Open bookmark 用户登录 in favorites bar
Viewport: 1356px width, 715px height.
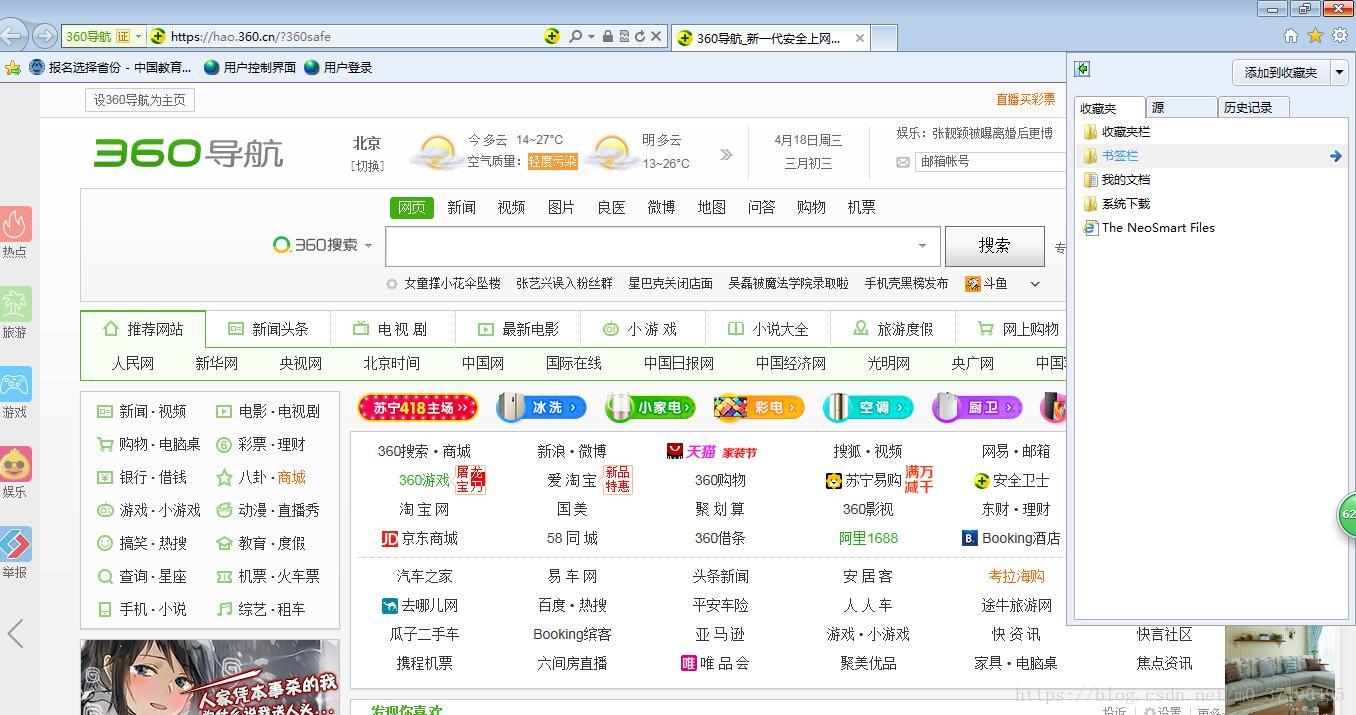[x=338, y=68]
